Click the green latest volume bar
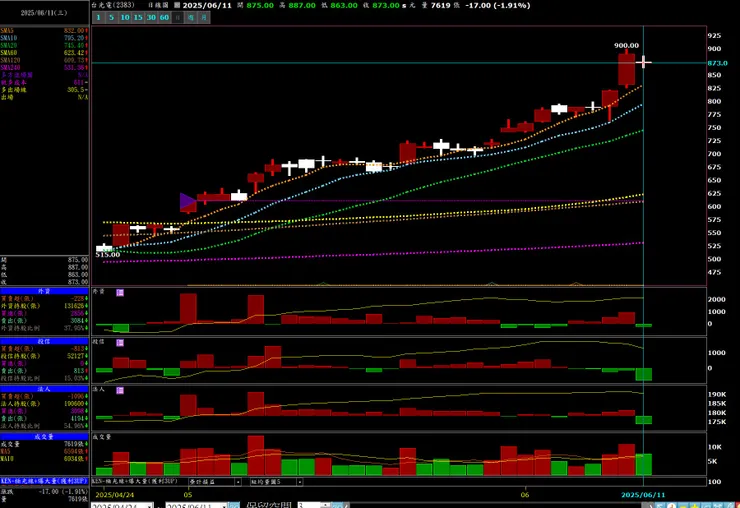 (643, 465)
